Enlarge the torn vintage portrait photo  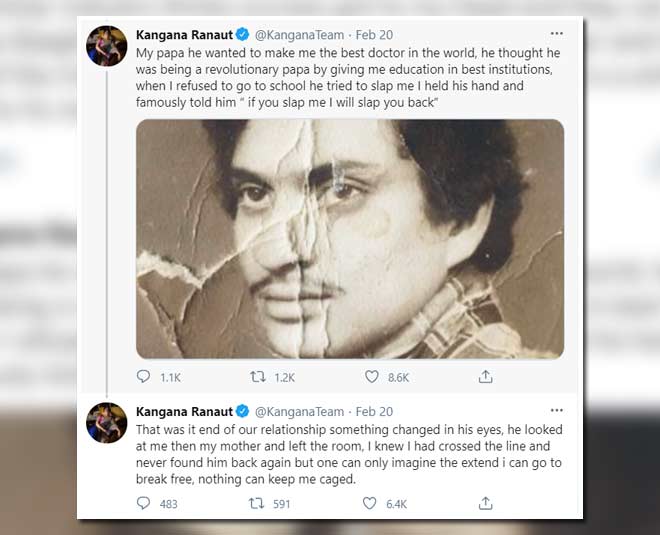(x=349, y=238)
